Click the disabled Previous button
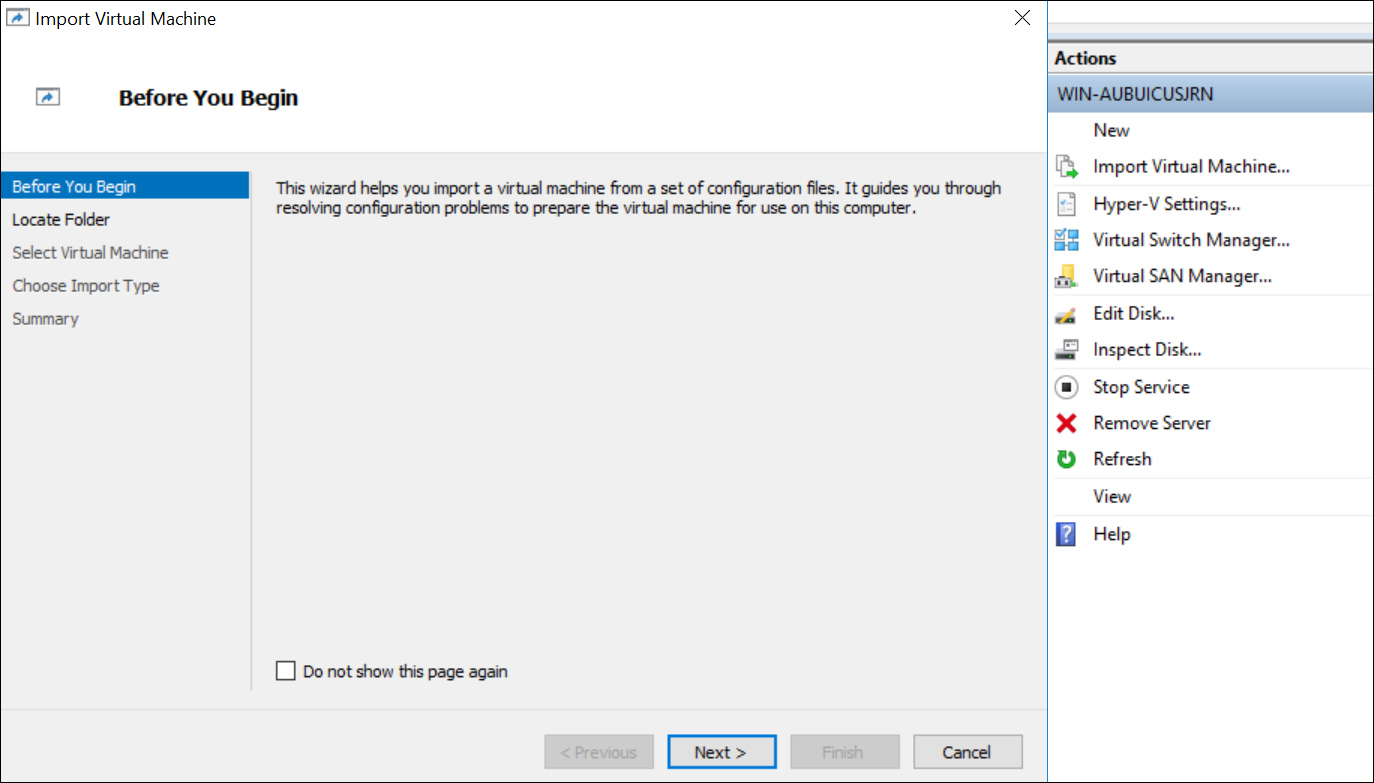Viewport: 1374px width, 783px height. coord(599,752)
